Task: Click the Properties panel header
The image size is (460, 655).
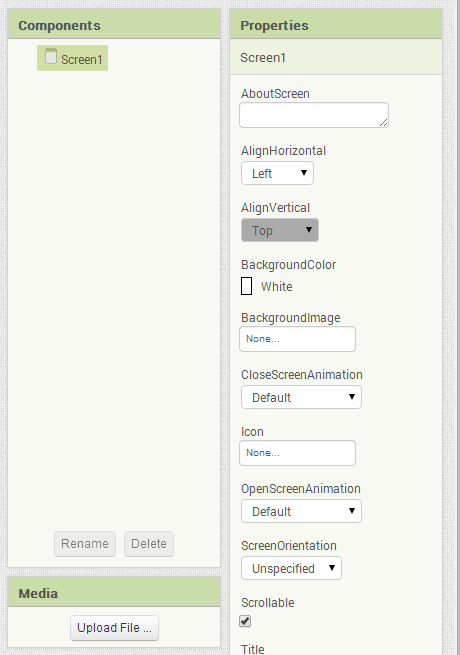Action: tap(336, 25)
